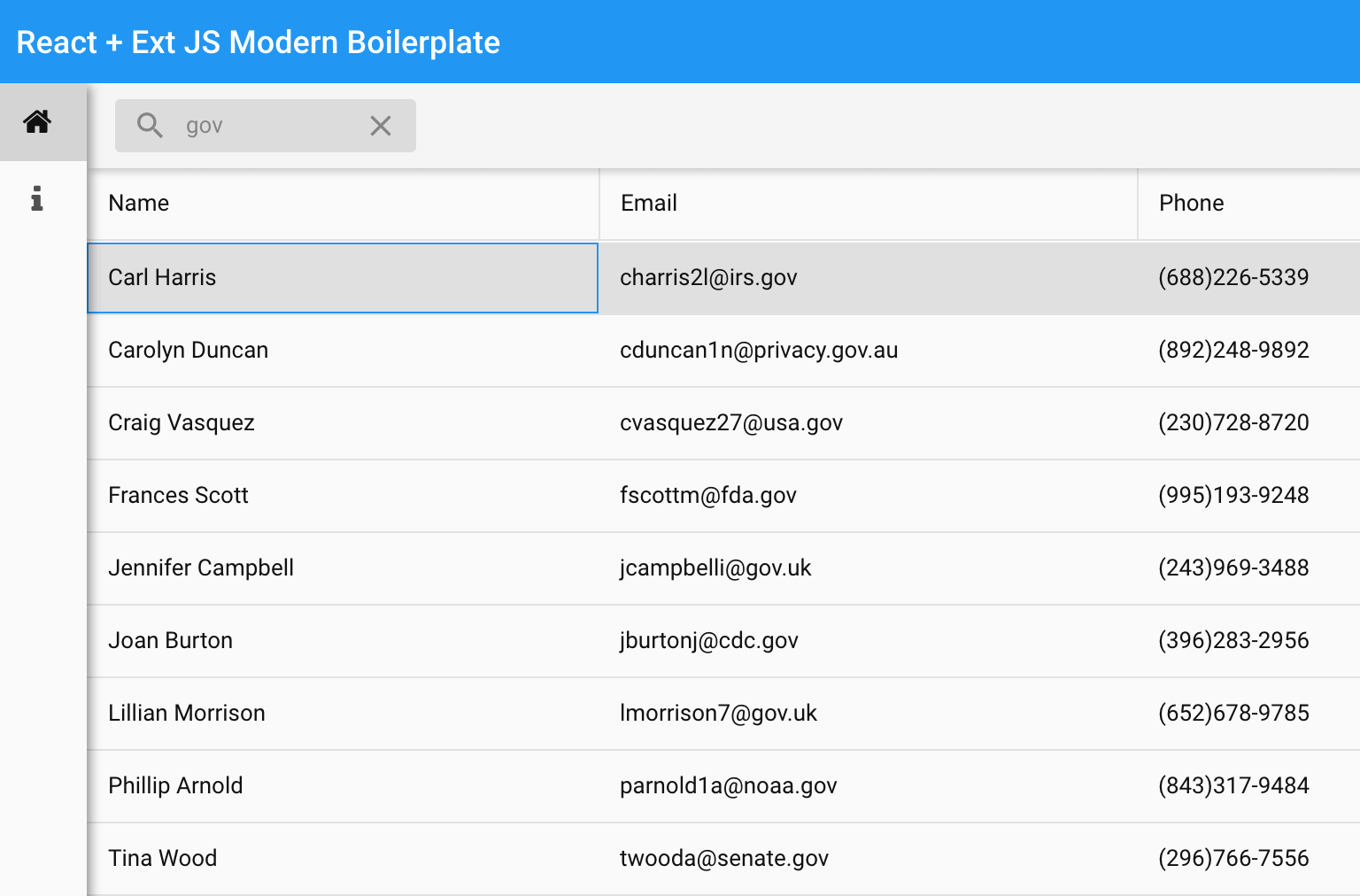Viewport: 1360px width, 896px height.
Task: Click Jennifer Campbell's email cell
Action: (869, 568)
